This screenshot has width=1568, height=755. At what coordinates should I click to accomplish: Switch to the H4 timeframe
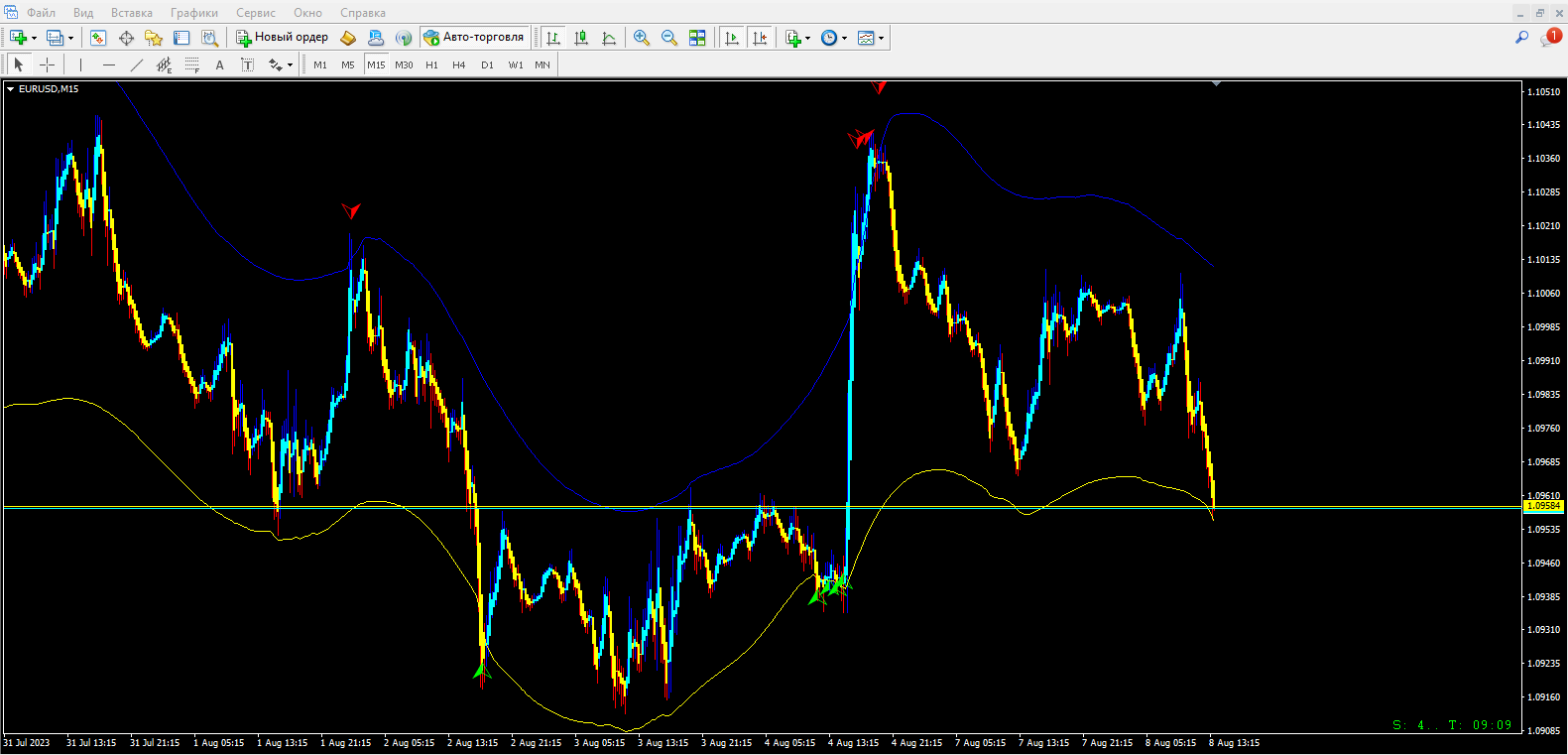[459, 64]
